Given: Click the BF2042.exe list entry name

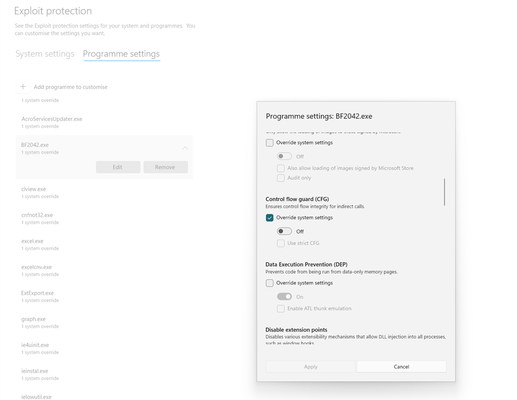Looking at the screenshot, I should click(35, 145).
